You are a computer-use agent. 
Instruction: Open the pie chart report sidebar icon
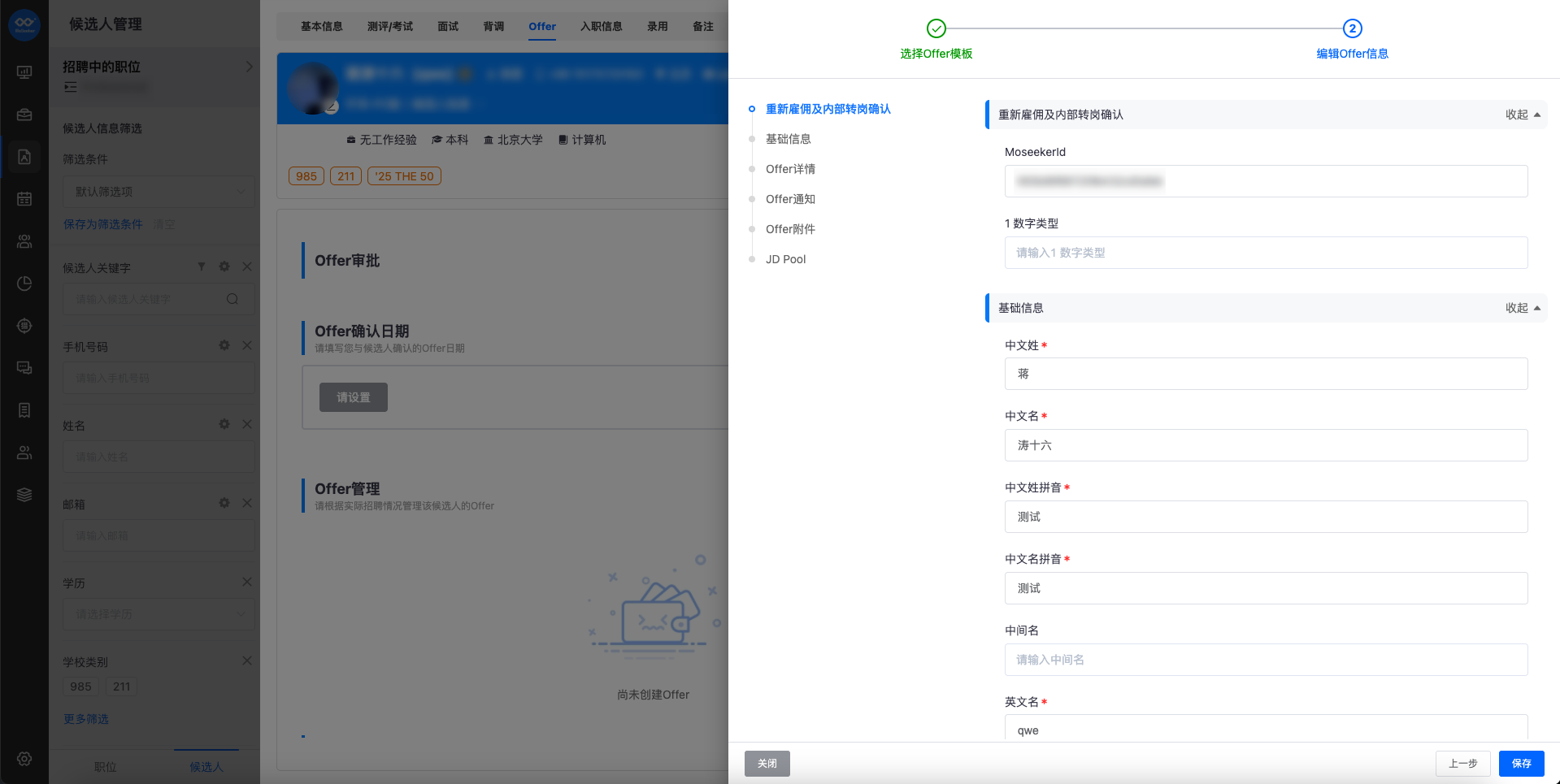point(24,284)
